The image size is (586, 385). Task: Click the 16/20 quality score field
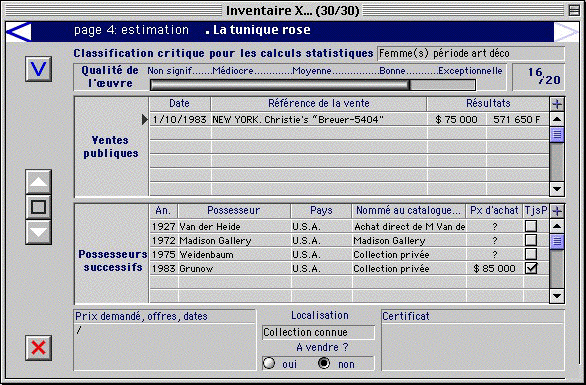pyautogui.click(x=538, y=77)
